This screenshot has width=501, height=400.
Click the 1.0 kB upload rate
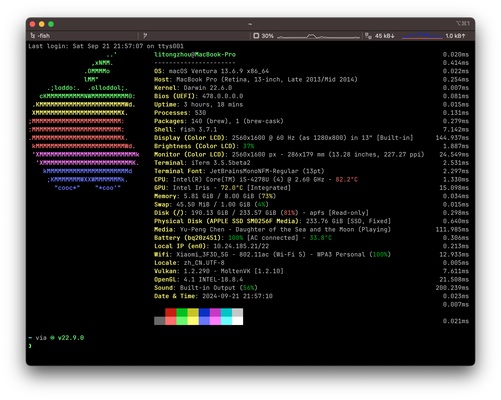point(455,36)
